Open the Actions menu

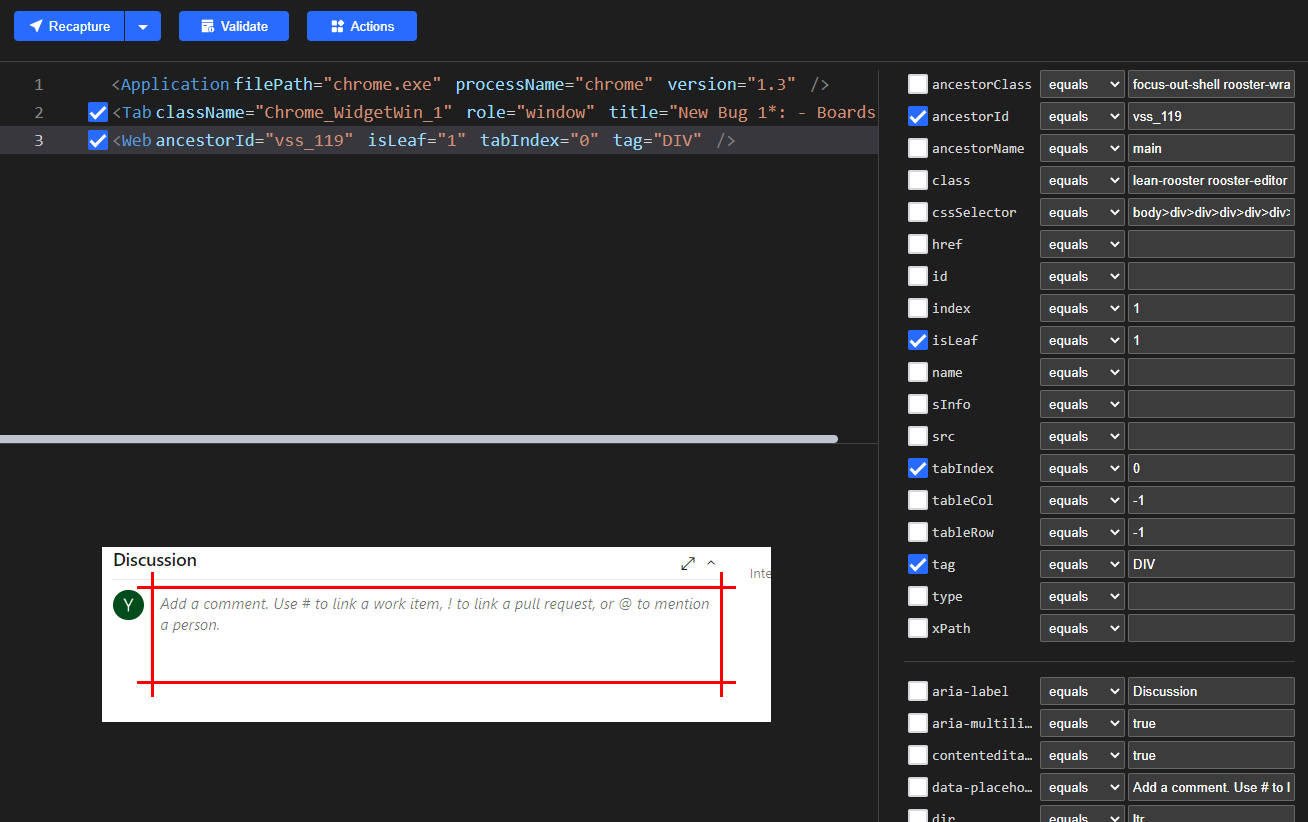362,26
